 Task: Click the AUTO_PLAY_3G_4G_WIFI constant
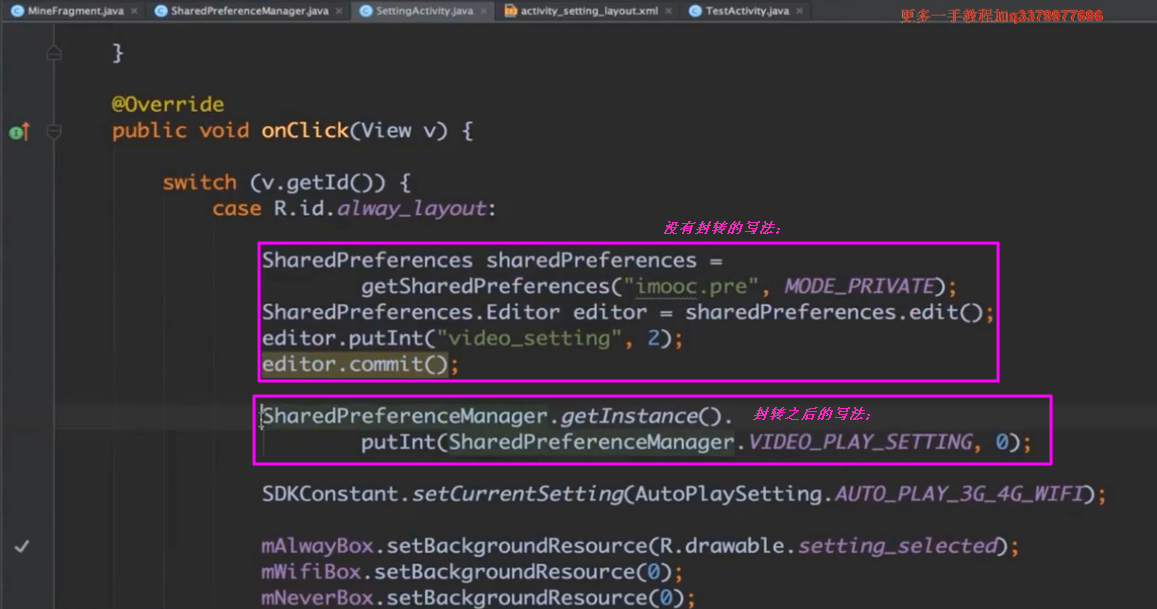coord(959,494)
